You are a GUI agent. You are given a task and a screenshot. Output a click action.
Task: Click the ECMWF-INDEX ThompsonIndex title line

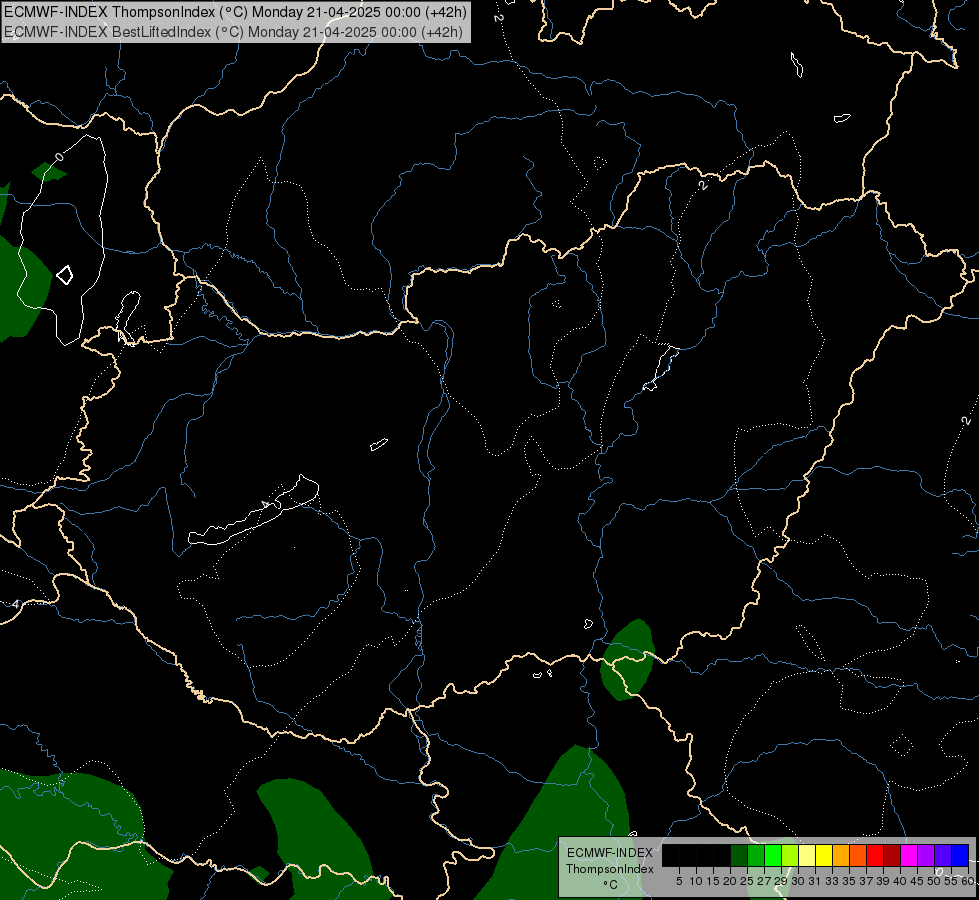[235, 12]
